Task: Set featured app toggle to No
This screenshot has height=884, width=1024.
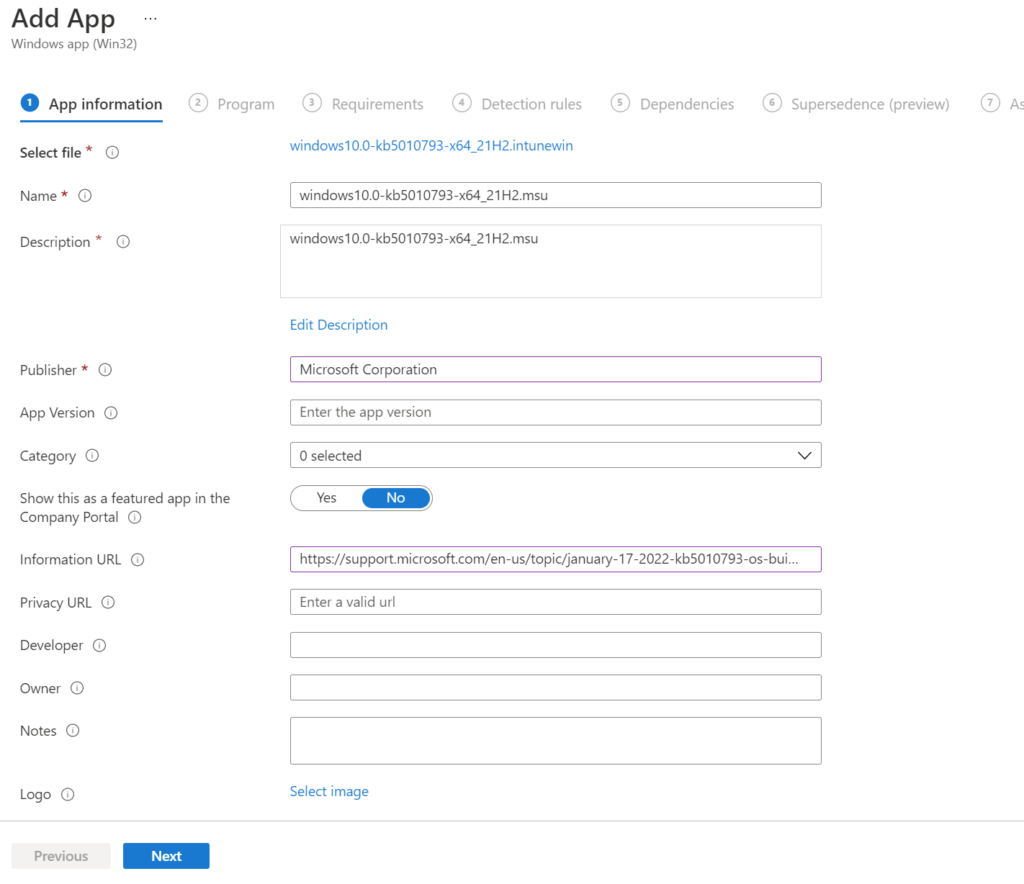Action: (396, 498)
